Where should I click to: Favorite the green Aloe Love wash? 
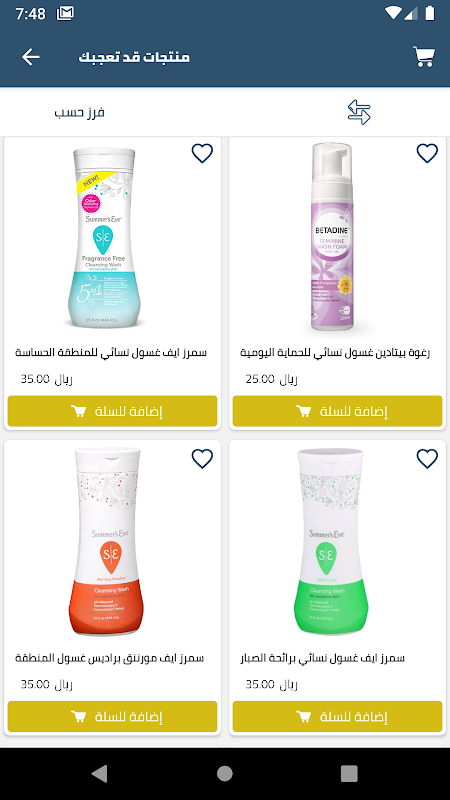point(427,459)
